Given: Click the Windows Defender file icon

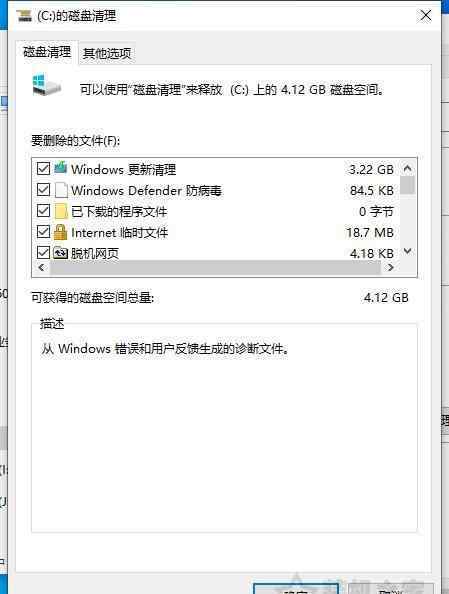Looking at the screenshot, I should [61, 190].
